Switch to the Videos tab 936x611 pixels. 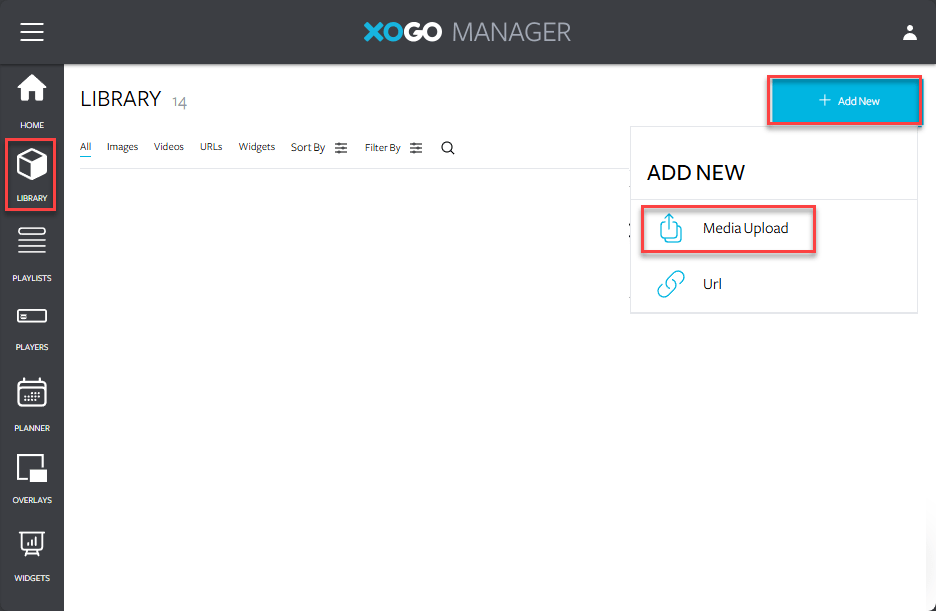tap(169, 147)
